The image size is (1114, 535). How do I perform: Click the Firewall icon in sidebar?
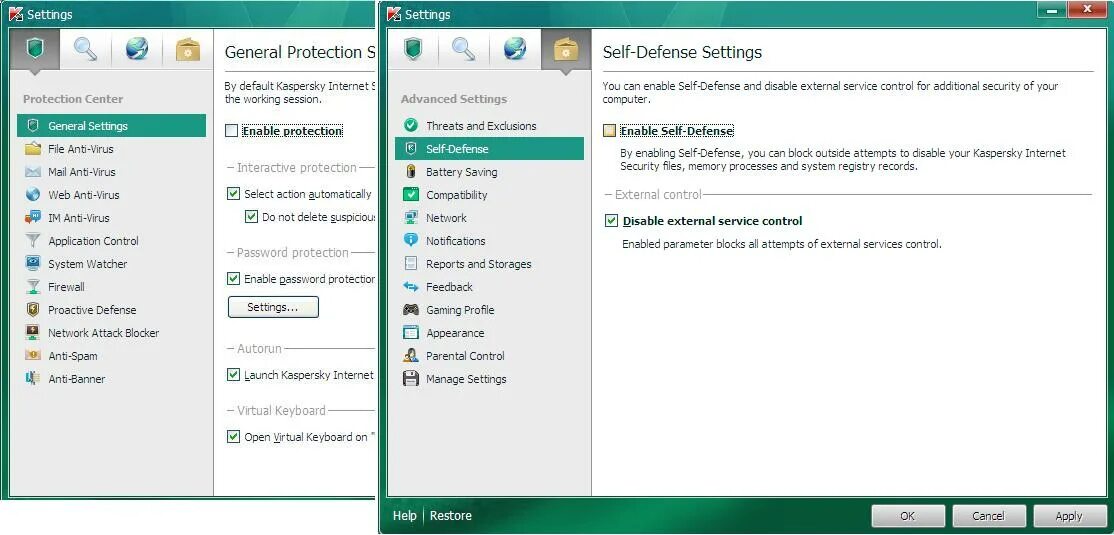tap(33, 287)
